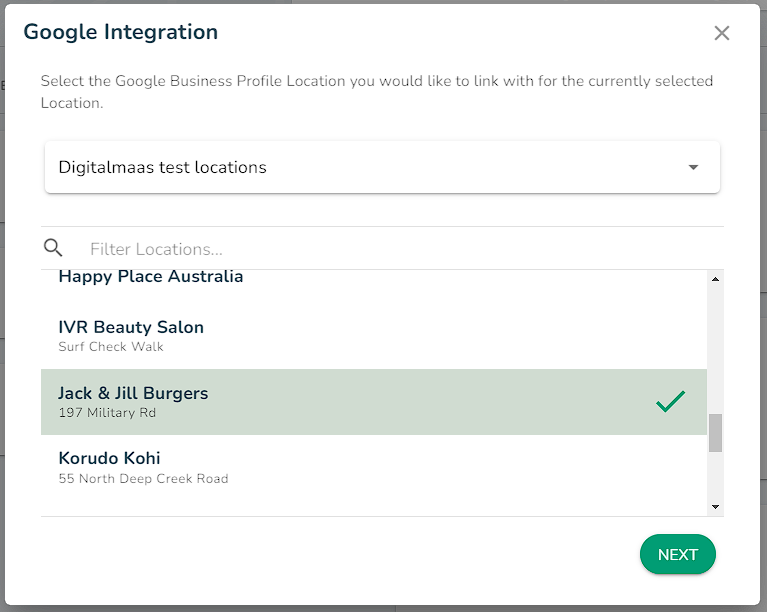Click the 197 Military Rd address text
This screenshot has width=767, height=612.
tap(107, 412)
